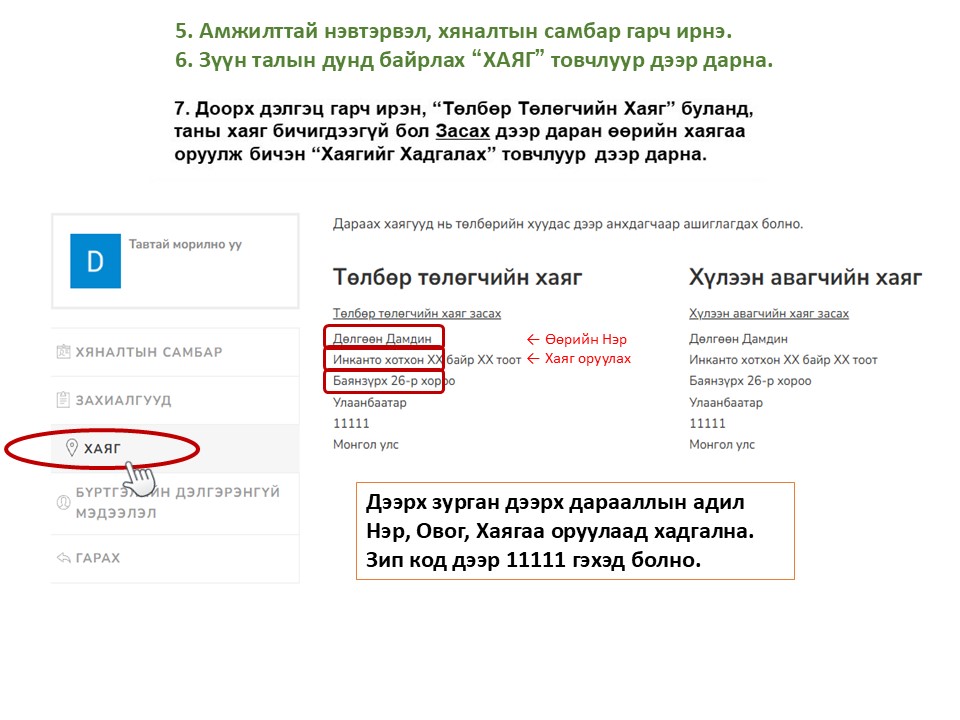Click the Хүлээн авагчийн хаяг засах link
The width and height of the screenshot is (960, 720).
pyautogui.click(x=769, y=314)
